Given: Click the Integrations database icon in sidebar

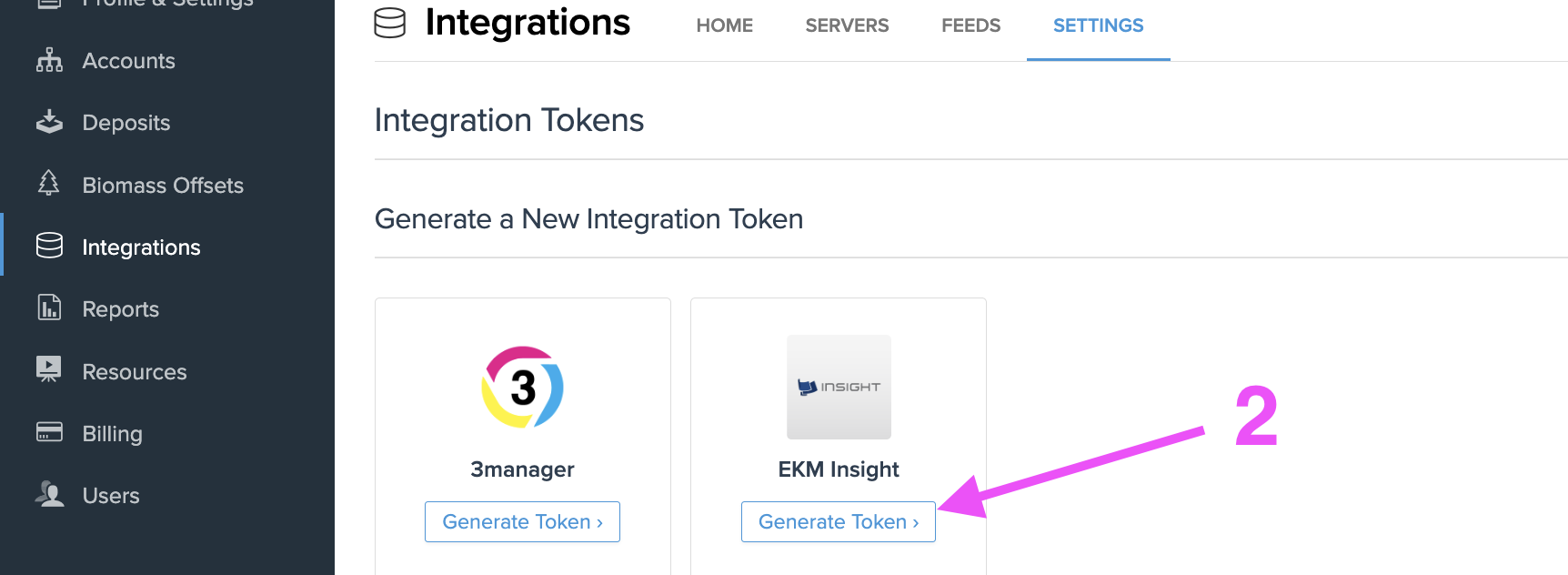Looking at the screenshot, I should (x=49, y=246).
